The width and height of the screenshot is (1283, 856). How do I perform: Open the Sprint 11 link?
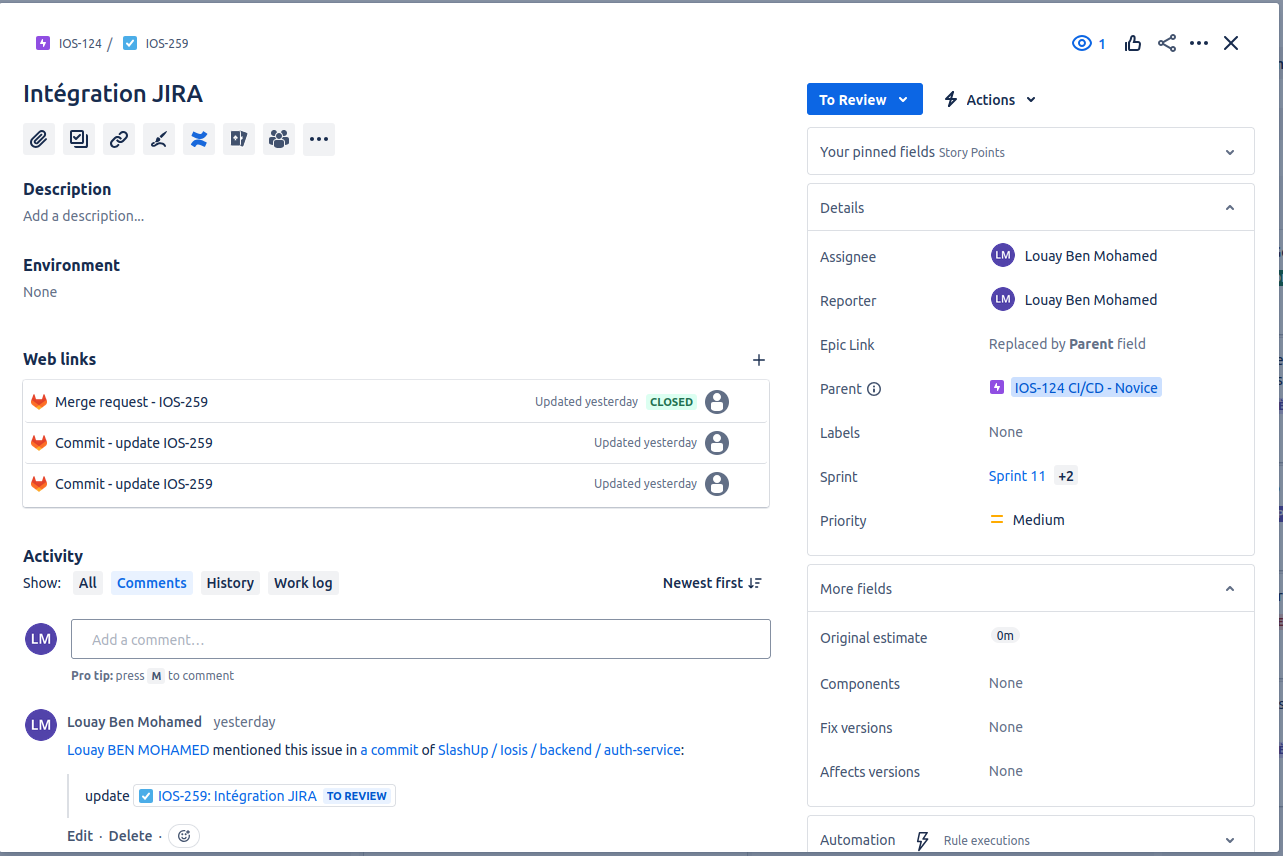tap(1017, 476)
